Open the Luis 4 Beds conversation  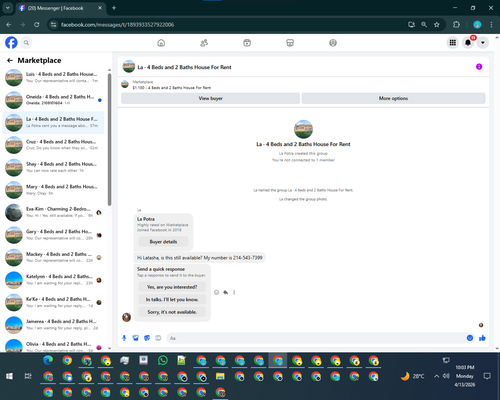pyautogui.click(x=53, y=77)
